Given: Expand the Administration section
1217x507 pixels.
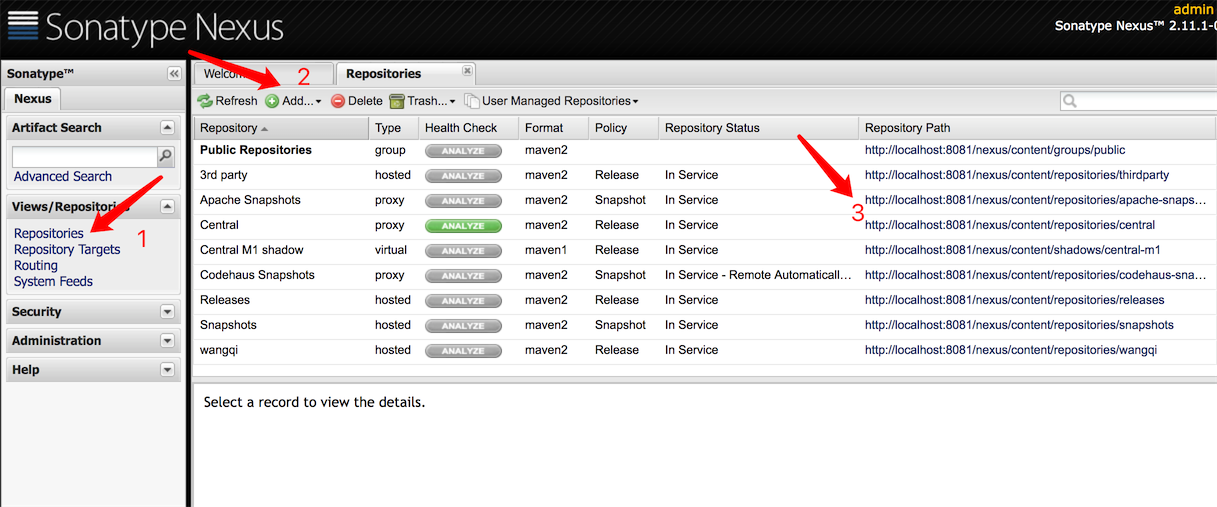Looking at the screenshot, I should pyautogui.click(x=167, y=341).
